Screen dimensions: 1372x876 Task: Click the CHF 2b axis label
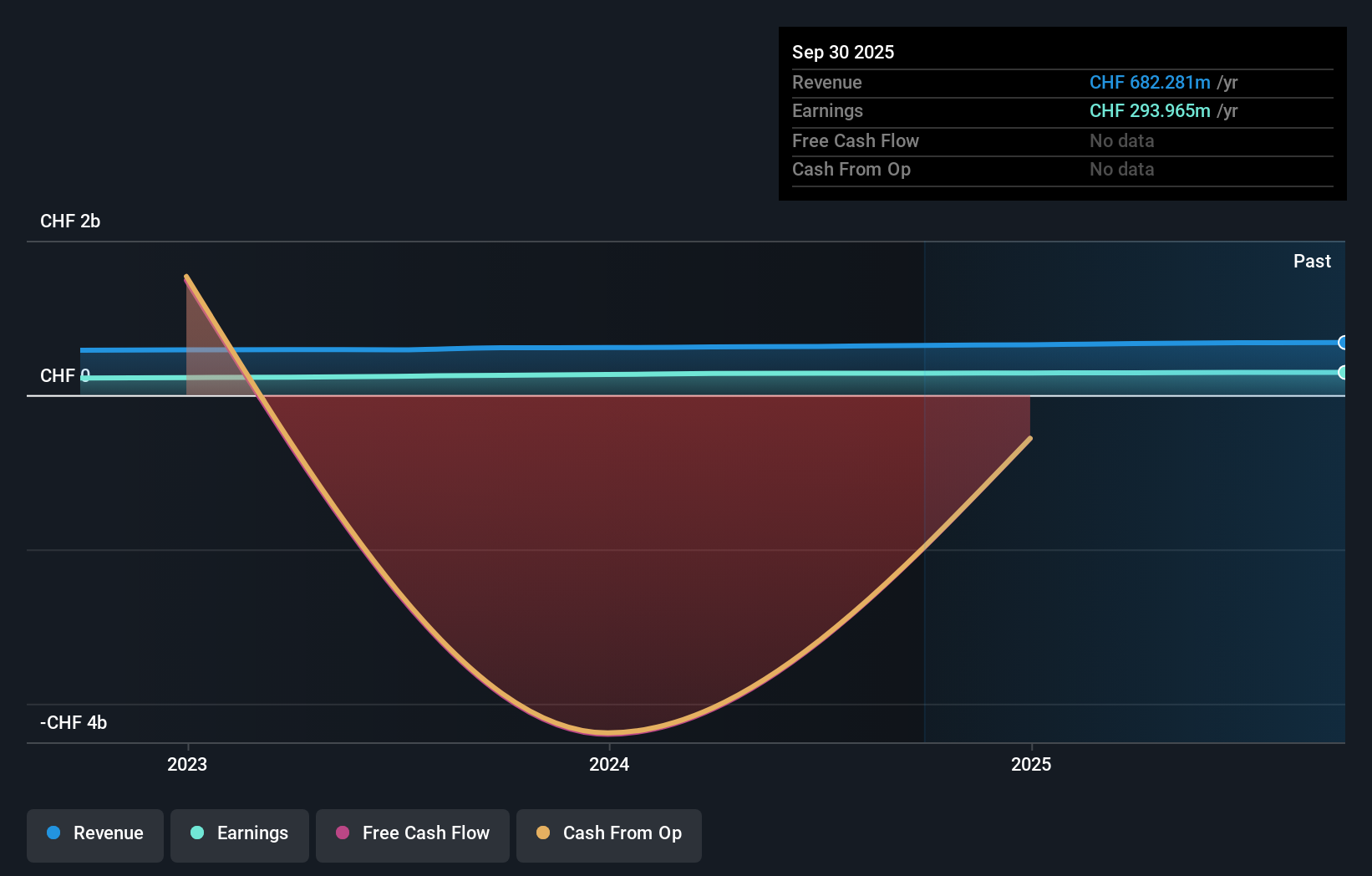70,222
